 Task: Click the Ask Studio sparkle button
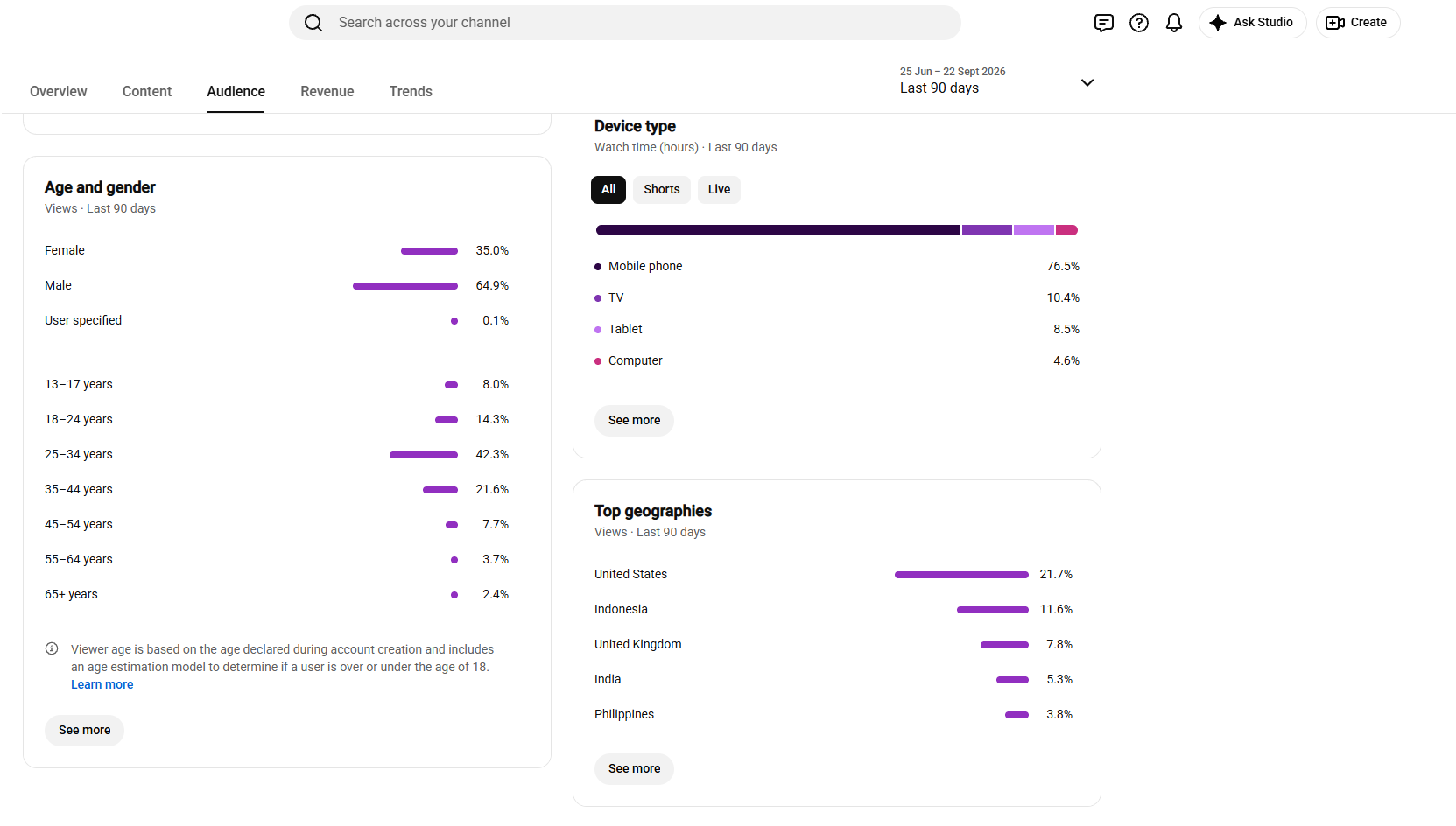1252,23
